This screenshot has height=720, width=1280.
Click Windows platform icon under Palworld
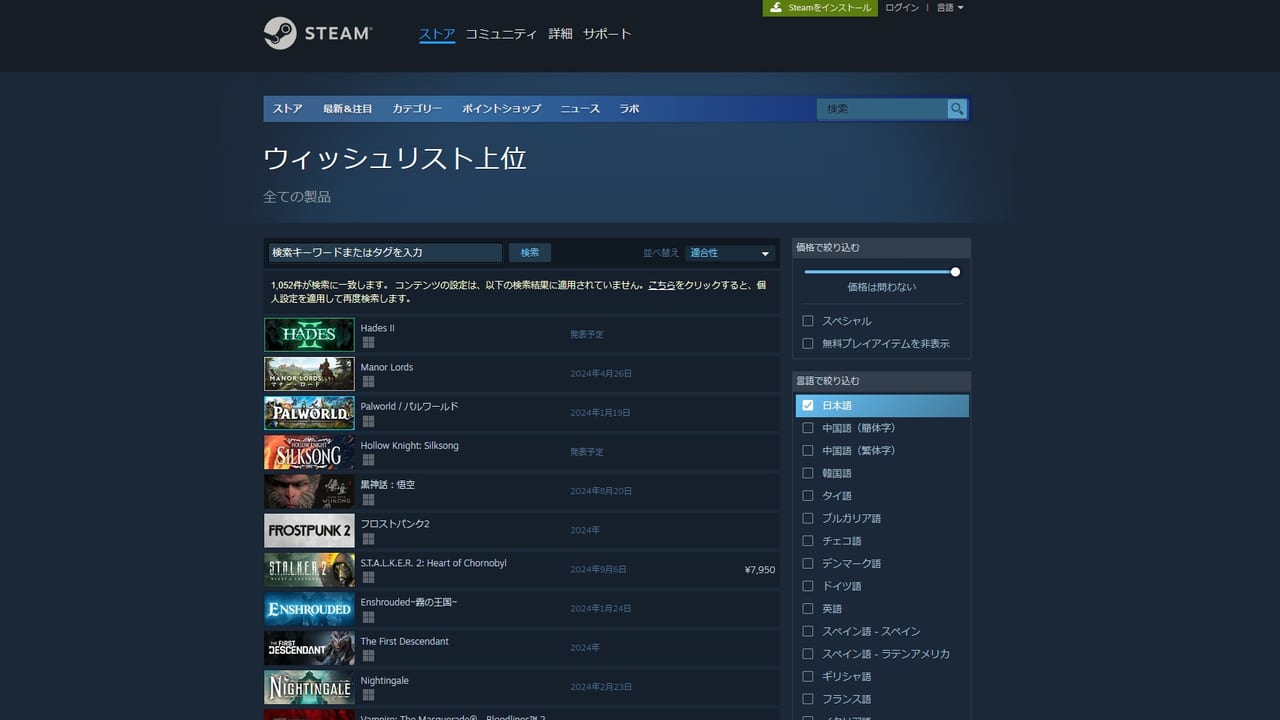point(368,420)
